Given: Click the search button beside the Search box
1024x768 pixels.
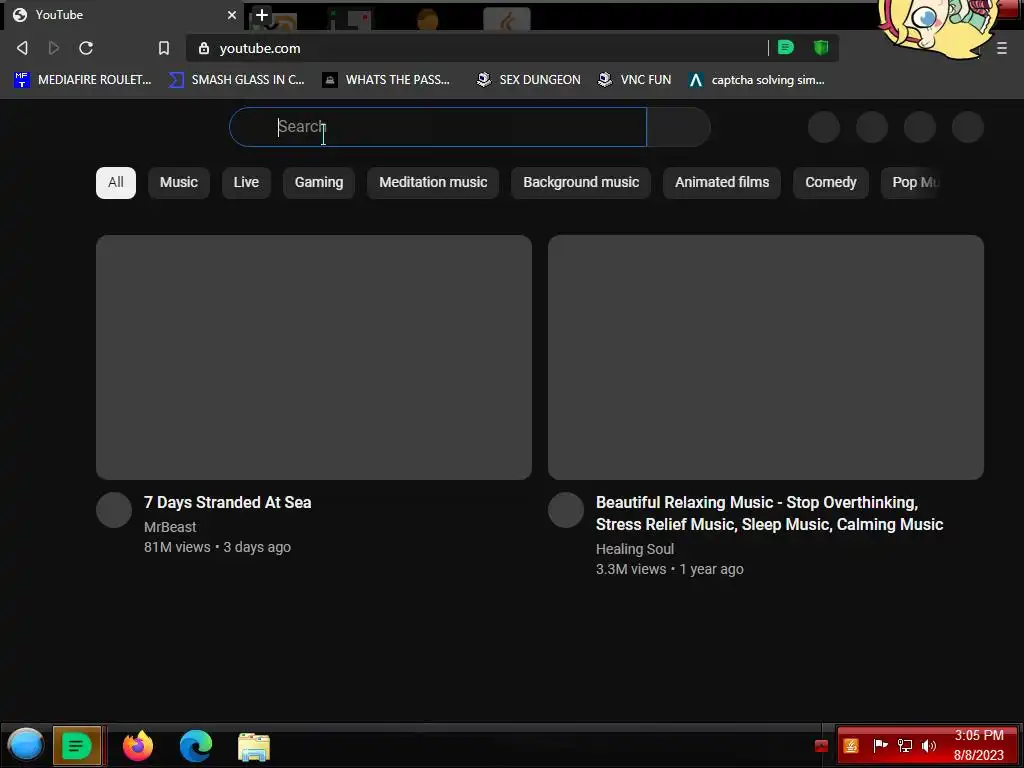Looking at the screenshot, I should (x=679, y=127).
